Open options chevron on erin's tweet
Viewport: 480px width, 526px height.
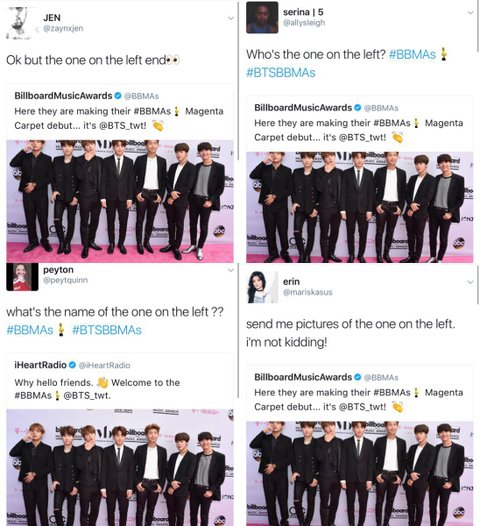(x=471, y=282)
